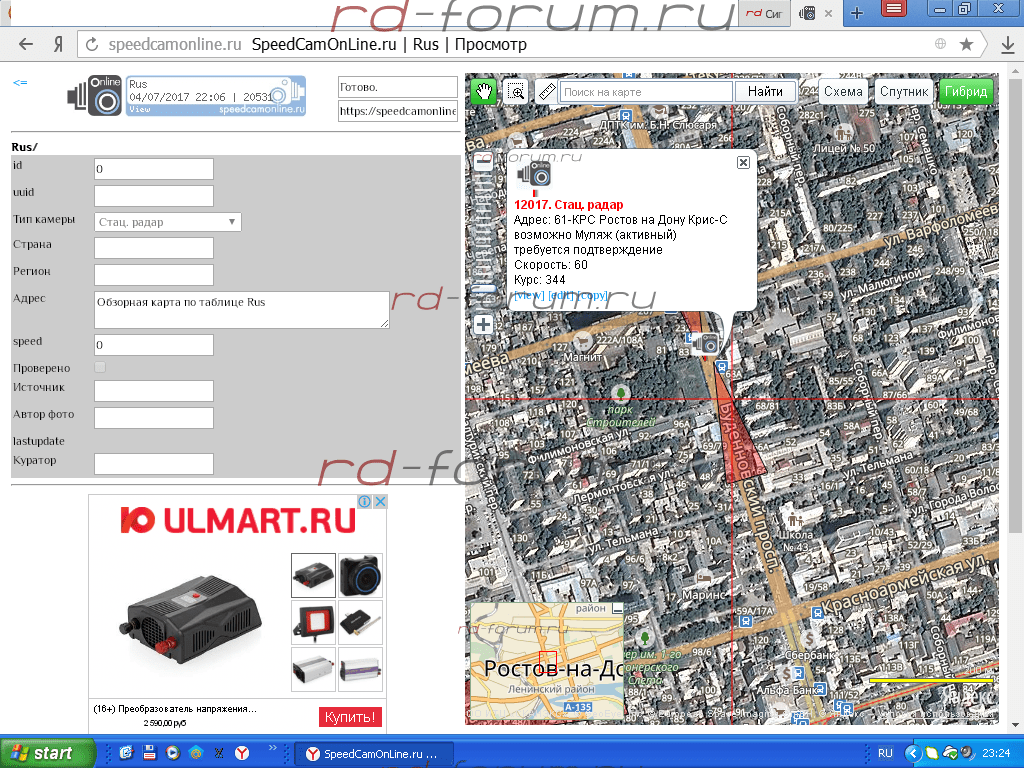Screen dimensions: 1024x768
Task: Open the edit link in popup
Action: (x=560, y=295)
